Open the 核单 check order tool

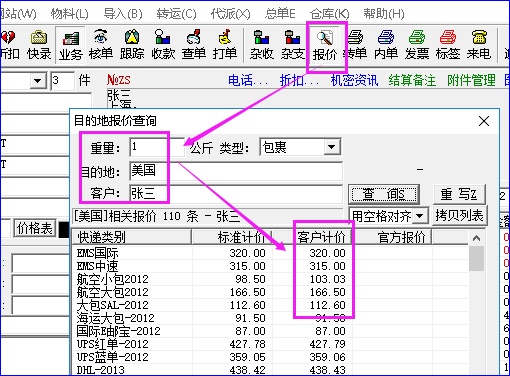[101, 45]
